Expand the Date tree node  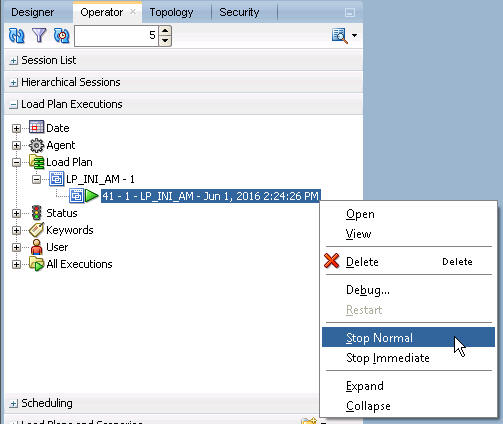(16, 128)
